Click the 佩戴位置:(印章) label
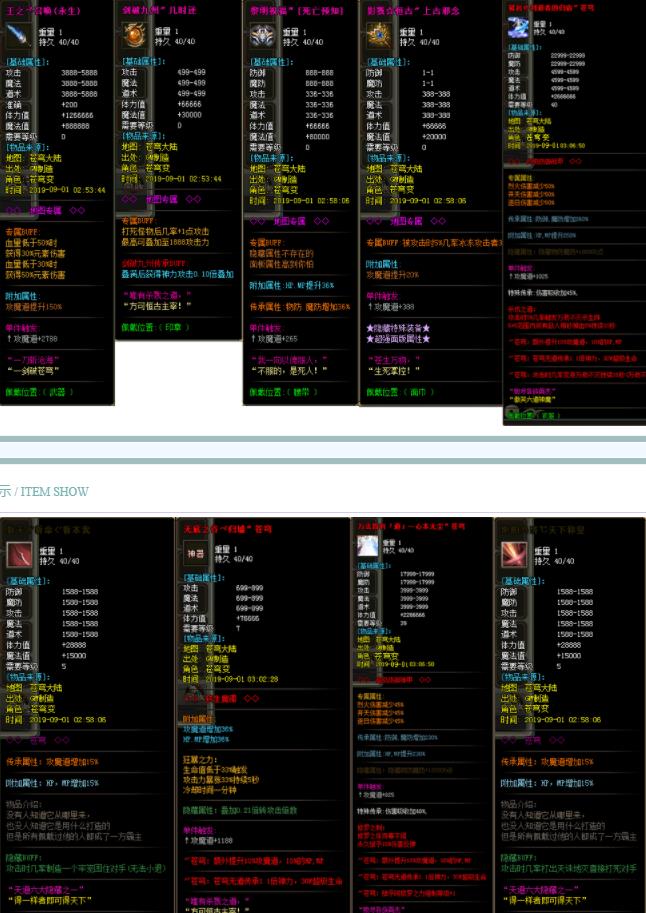Screen dimensions: 646x913 156,326
